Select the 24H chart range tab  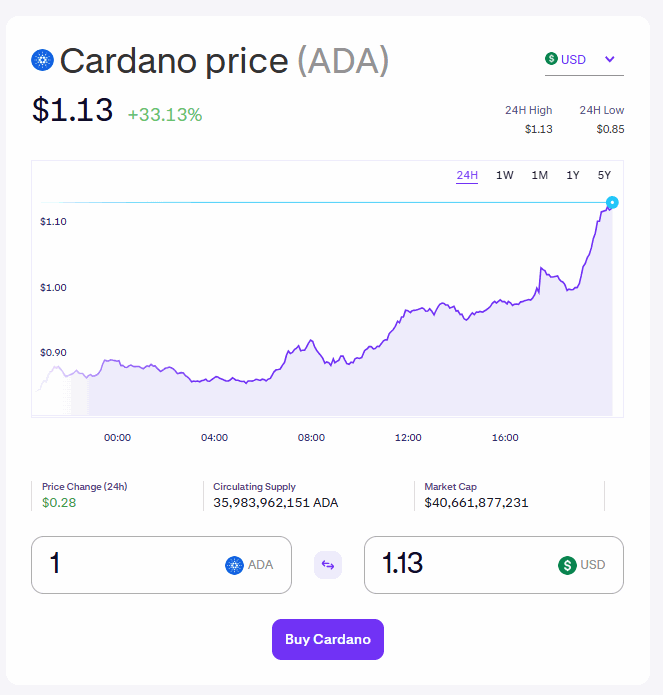(x=467, y=176)
